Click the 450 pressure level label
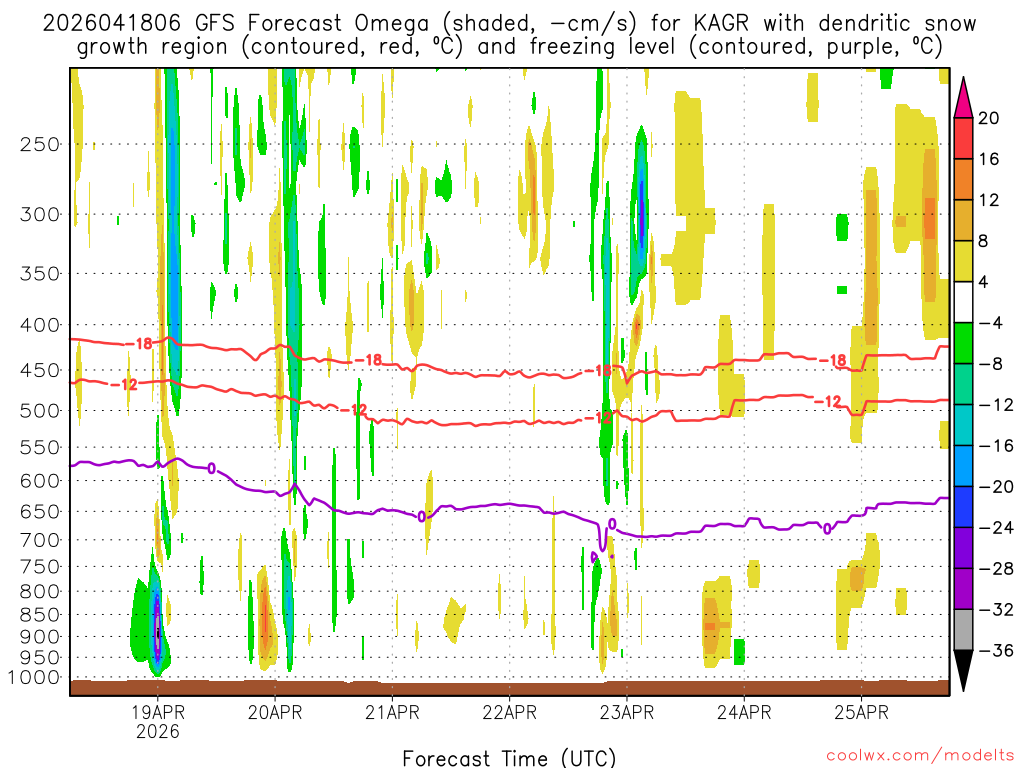This screenshot has width=1024, height=768. coord(40,370)
